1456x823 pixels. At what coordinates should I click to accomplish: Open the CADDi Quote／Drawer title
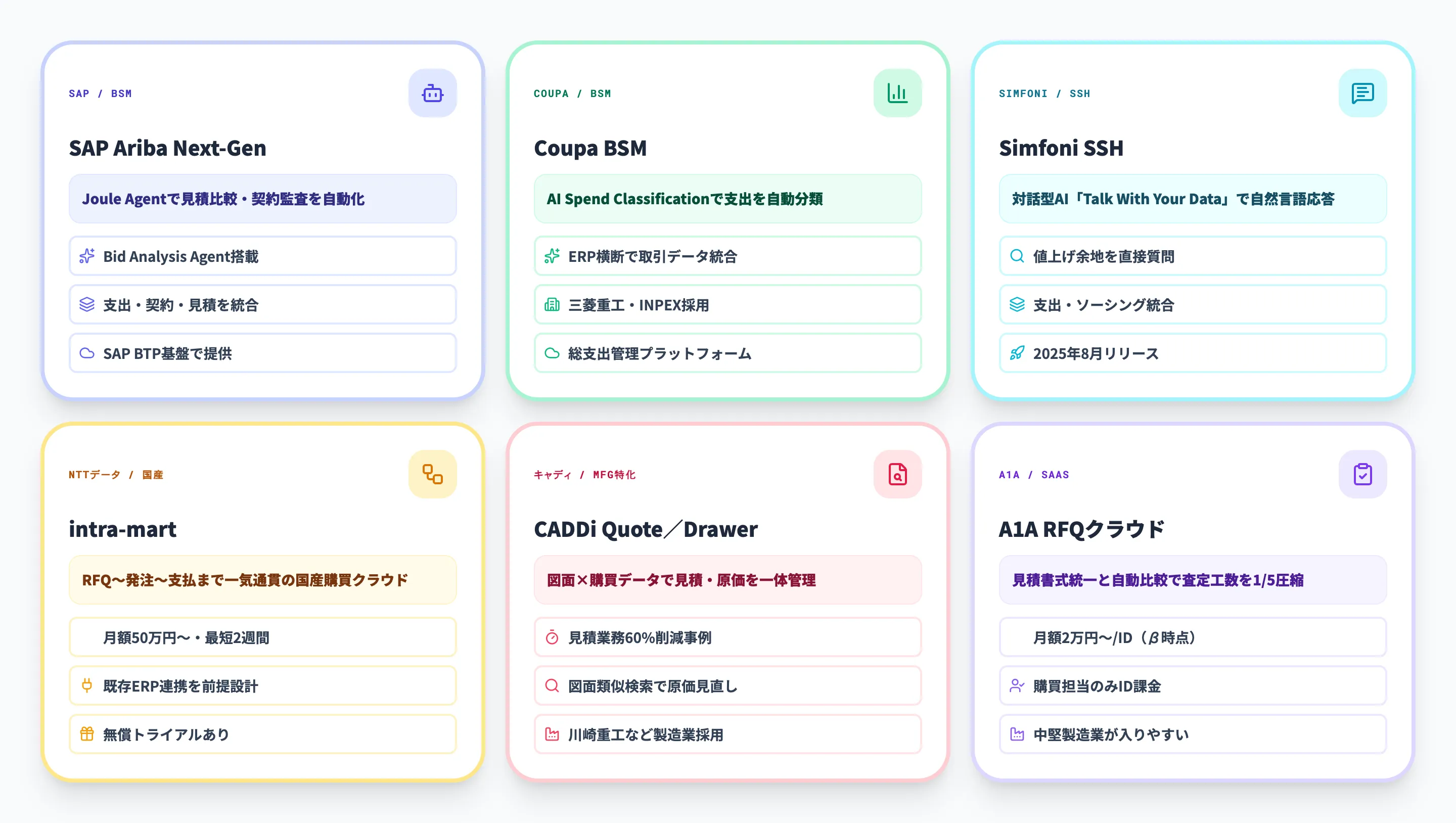coord(646,529)
